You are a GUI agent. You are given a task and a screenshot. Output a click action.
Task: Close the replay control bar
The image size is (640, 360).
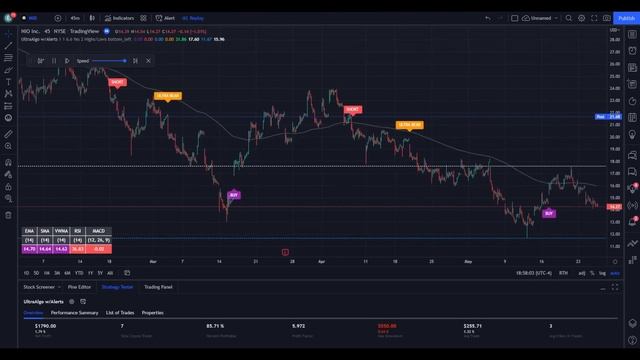149,61
